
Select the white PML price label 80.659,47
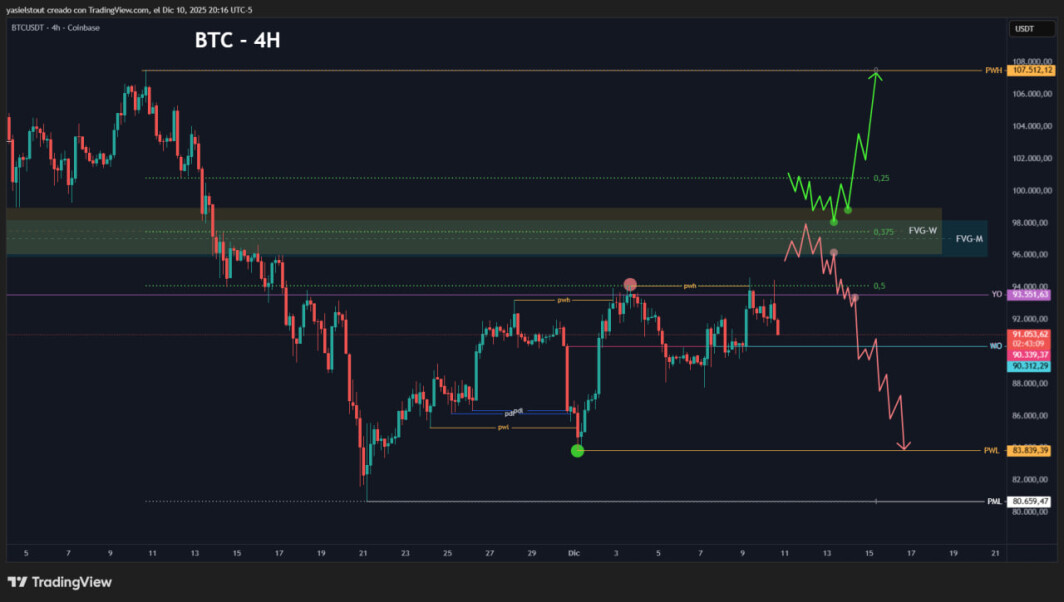(1030, 502)
